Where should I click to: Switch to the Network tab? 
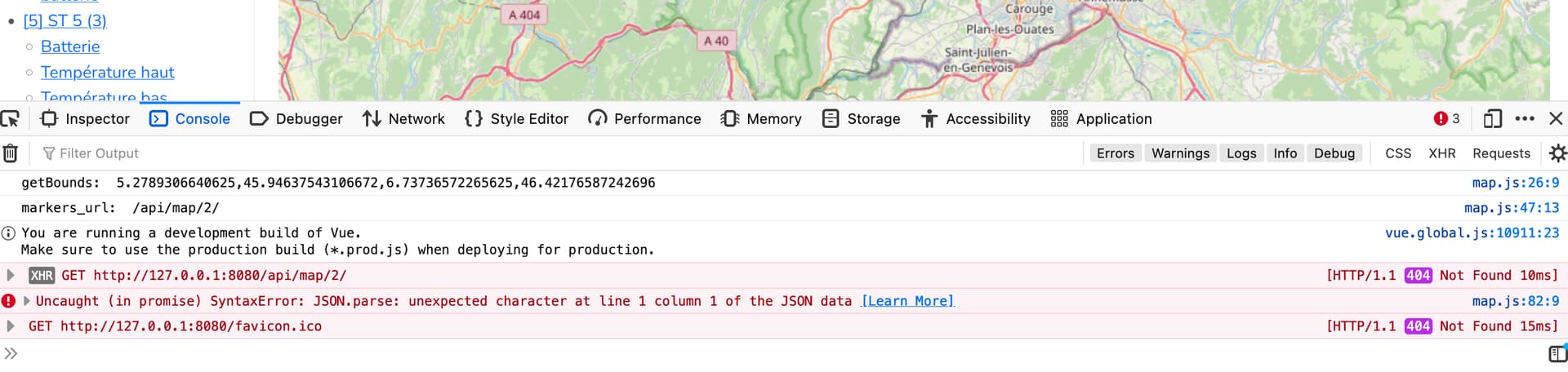(x=404, y=119)
